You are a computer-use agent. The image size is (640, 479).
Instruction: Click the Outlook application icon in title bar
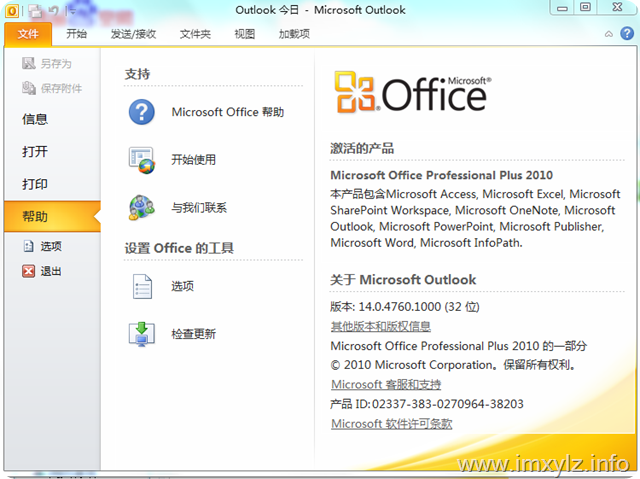click(12, 11)
